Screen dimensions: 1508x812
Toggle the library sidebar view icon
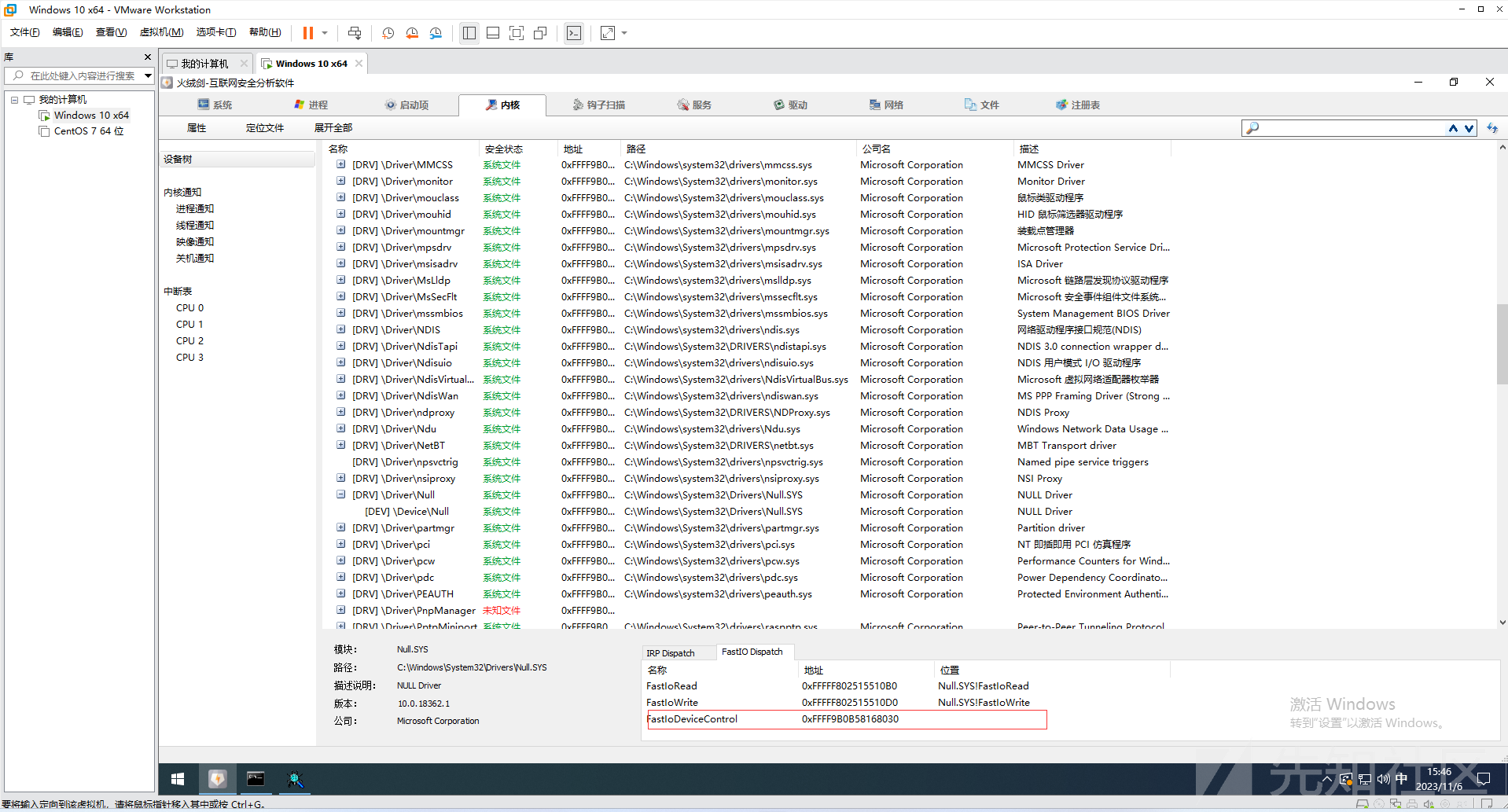(x=469, y=33)
